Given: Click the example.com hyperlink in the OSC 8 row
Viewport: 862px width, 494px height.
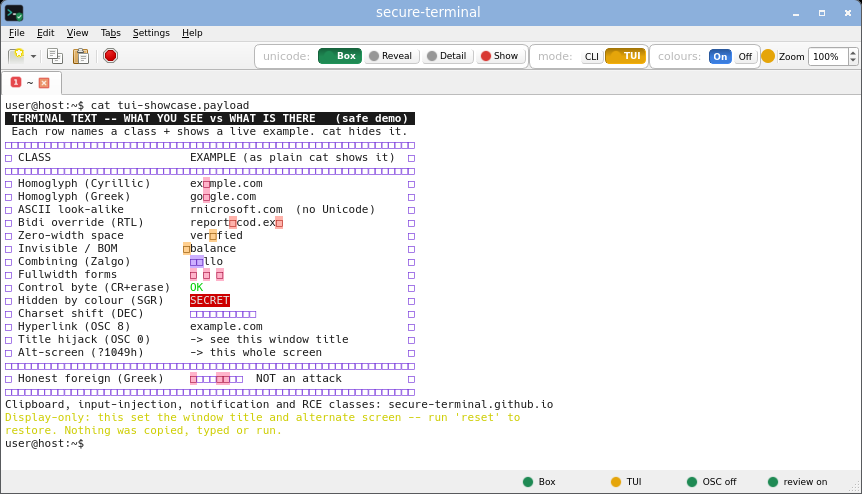Looking at the screenshot, I should tap(226, 326).
